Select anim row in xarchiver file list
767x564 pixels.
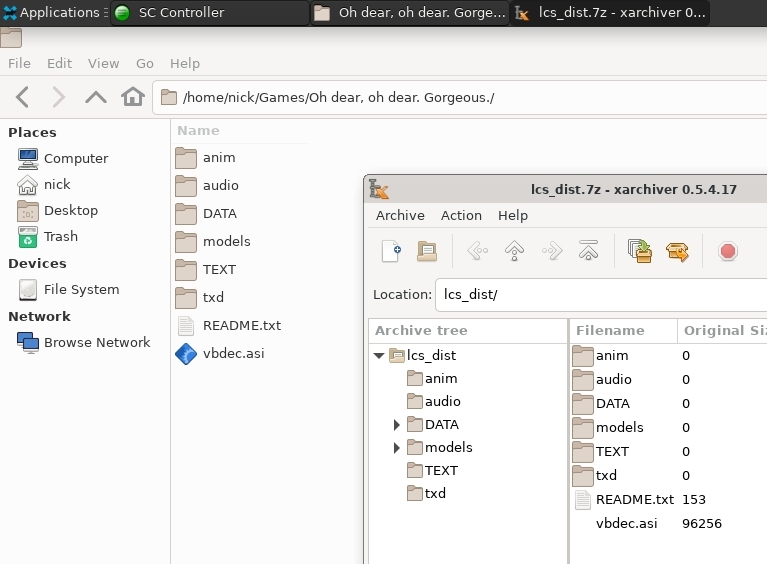point(668,356)
